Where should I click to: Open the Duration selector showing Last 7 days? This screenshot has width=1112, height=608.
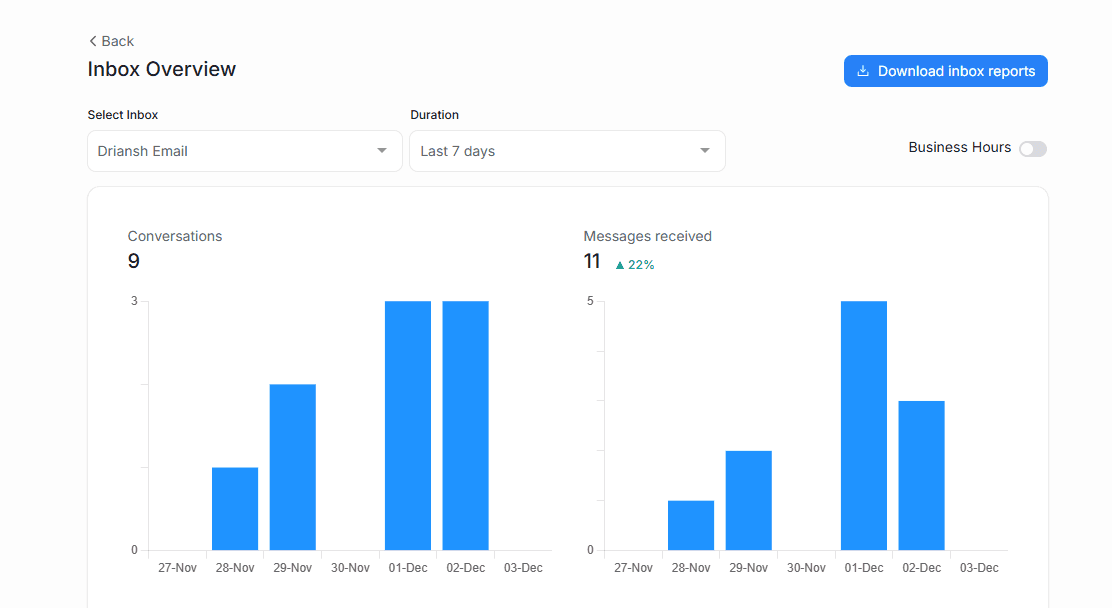567,150
